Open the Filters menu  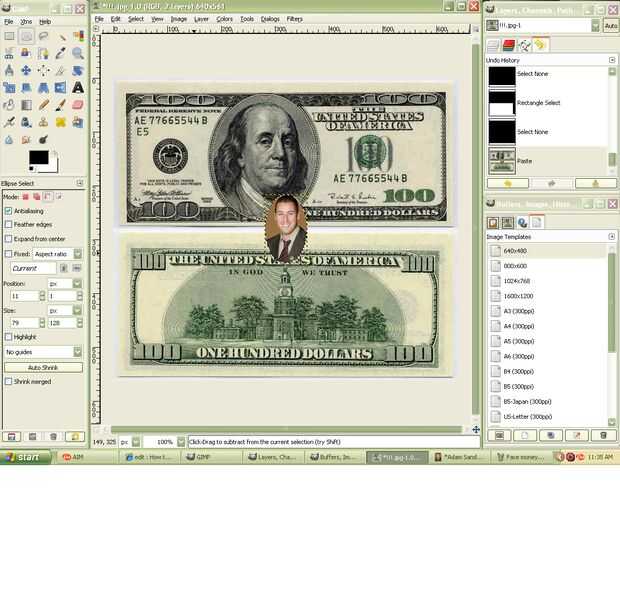pos(295,19)
